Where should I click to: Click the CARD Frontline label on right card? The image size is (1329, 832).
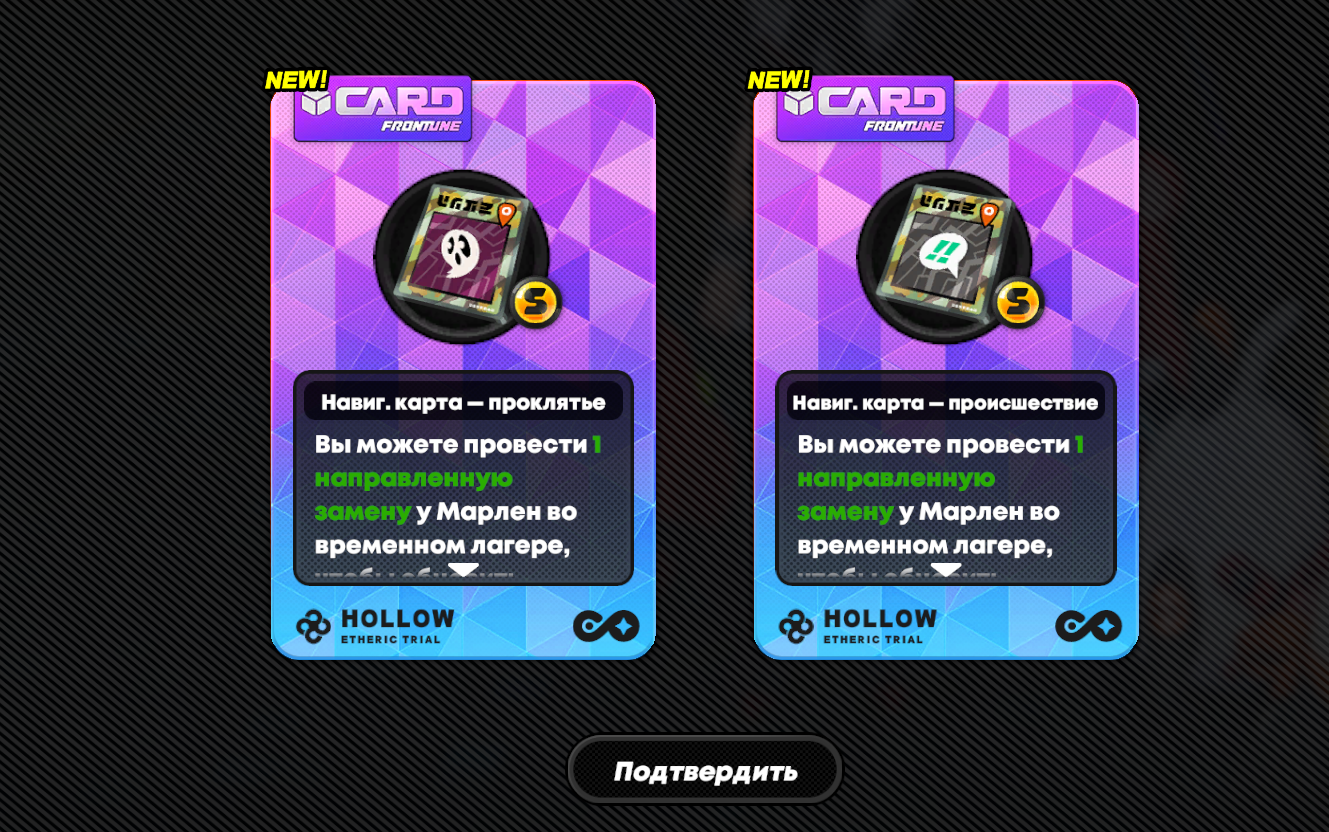tap(866, 108)
